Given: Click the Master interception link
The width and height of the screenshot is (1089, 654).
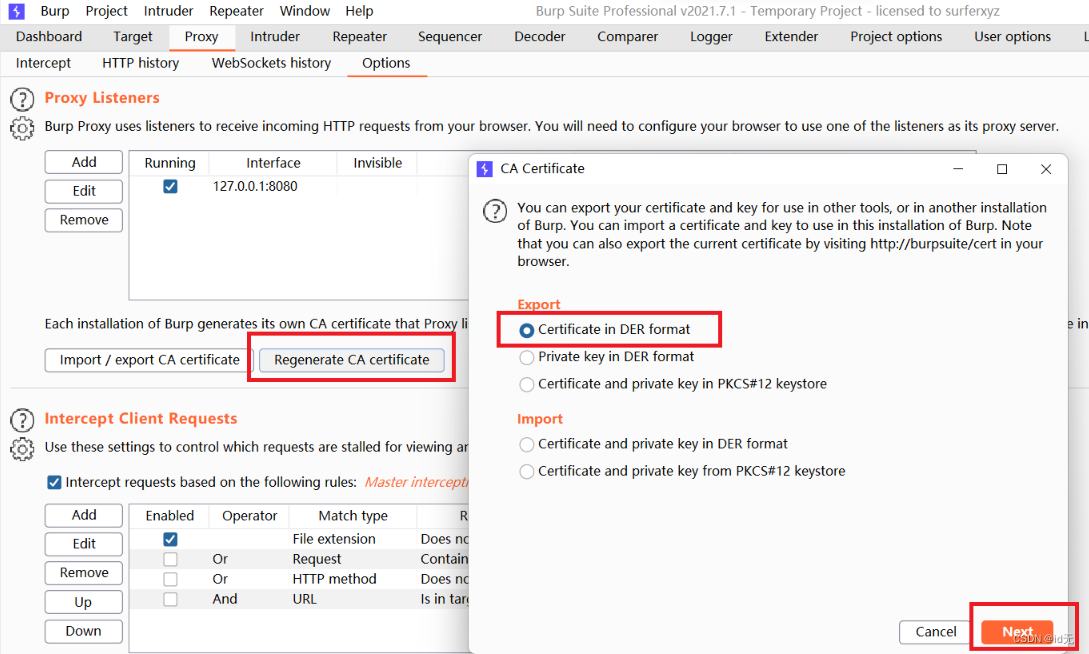Looking at the screenshot, I should (x=417, y=483).
